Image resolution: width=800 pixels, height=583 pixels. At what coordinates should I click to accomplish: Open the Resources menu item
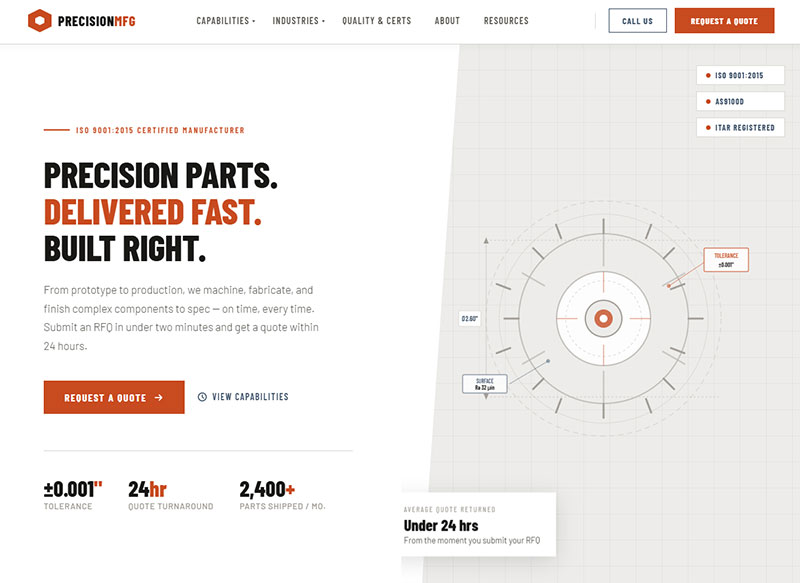click(x=506, y=21)
